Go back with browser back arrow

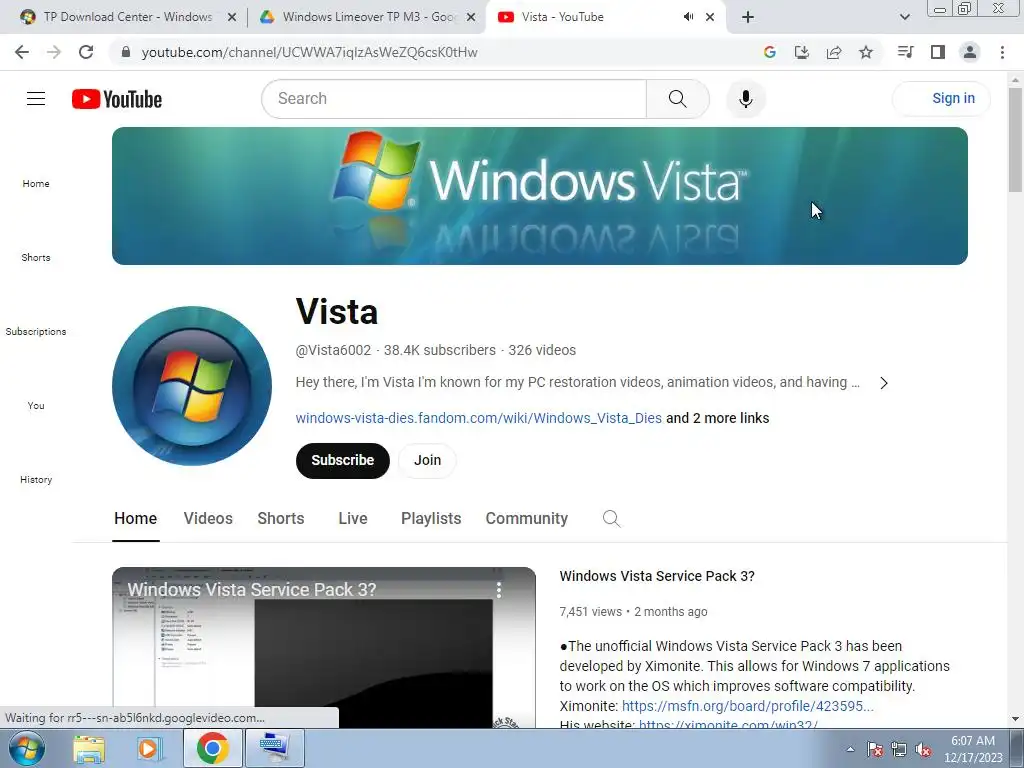click(x=22, y=52)
